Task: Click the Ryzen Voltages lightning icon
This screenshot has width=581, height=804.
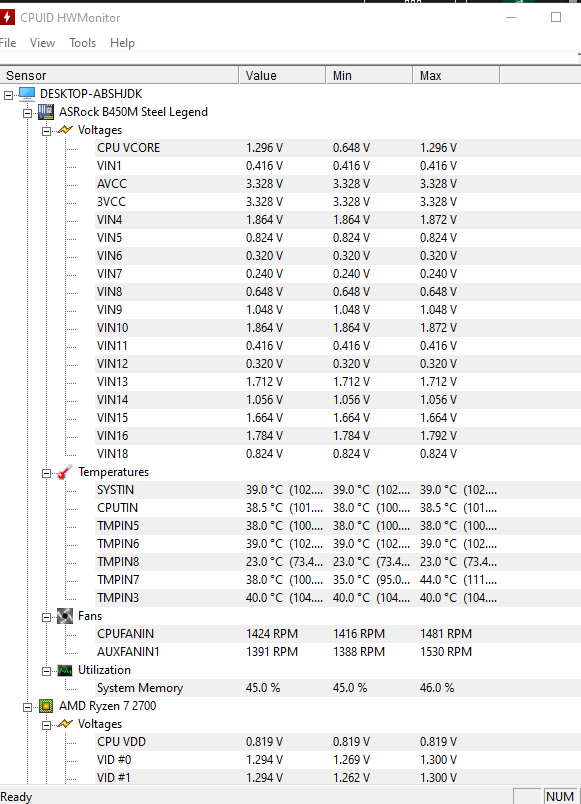Action: [x=65, y=723]
